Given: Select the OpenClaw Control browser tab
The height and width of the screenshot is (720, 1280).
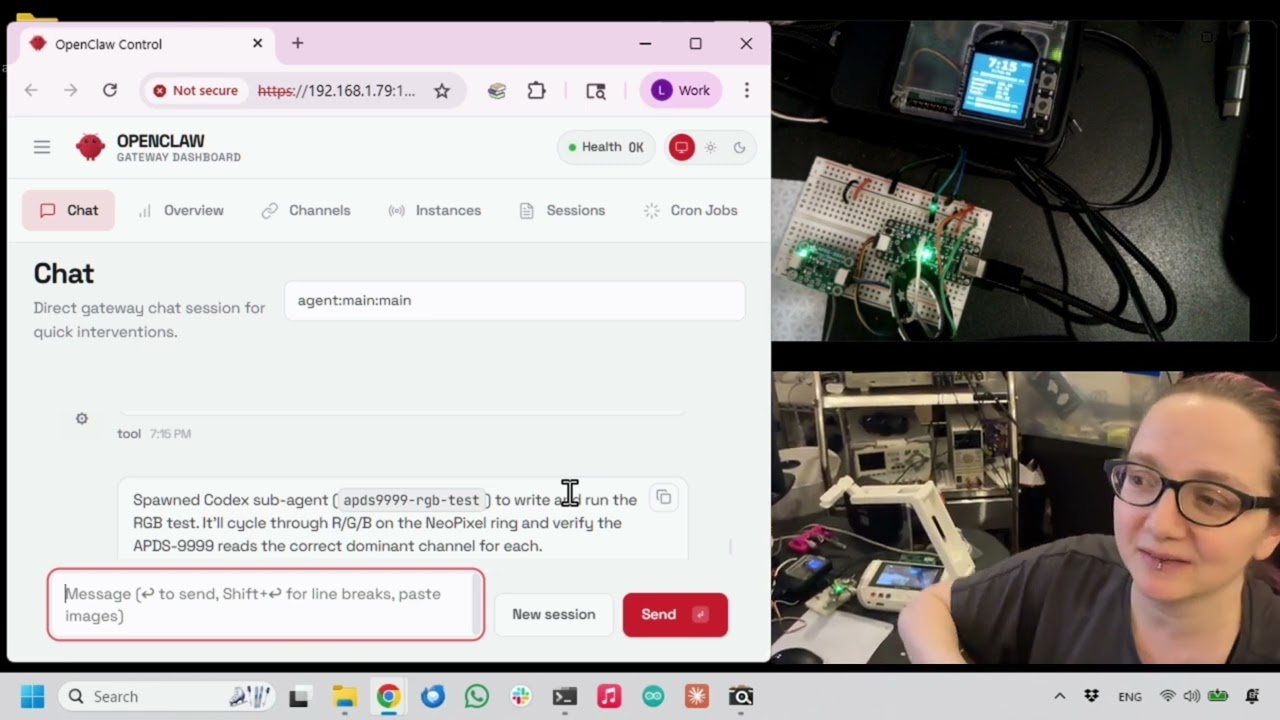Looking at the screenshot, I should tap(146, 44).
